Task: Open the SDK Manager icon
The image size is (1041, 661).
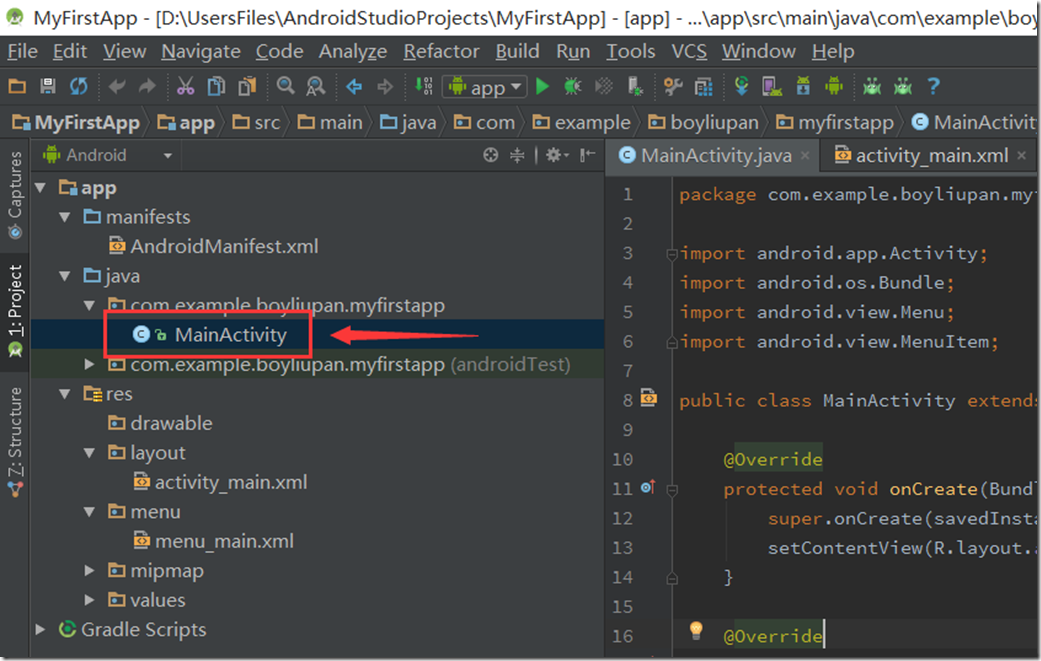Action: coord(805,87)
